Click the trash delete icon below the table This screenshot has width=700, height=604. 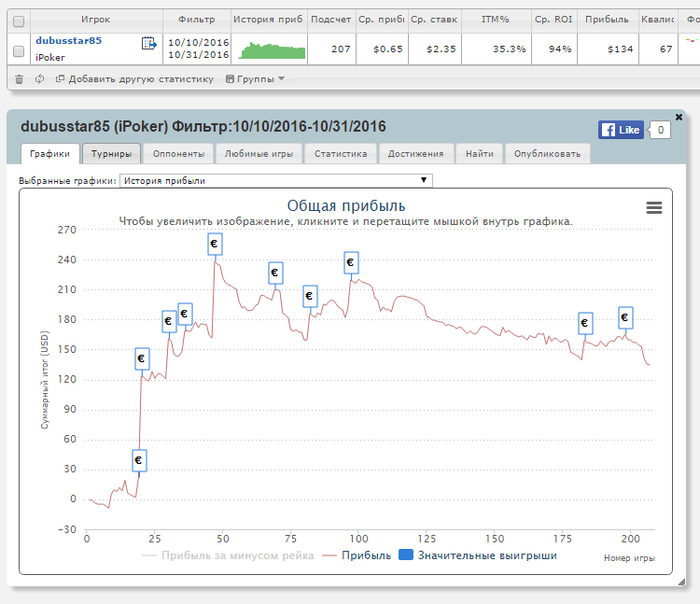pos(19,79)
